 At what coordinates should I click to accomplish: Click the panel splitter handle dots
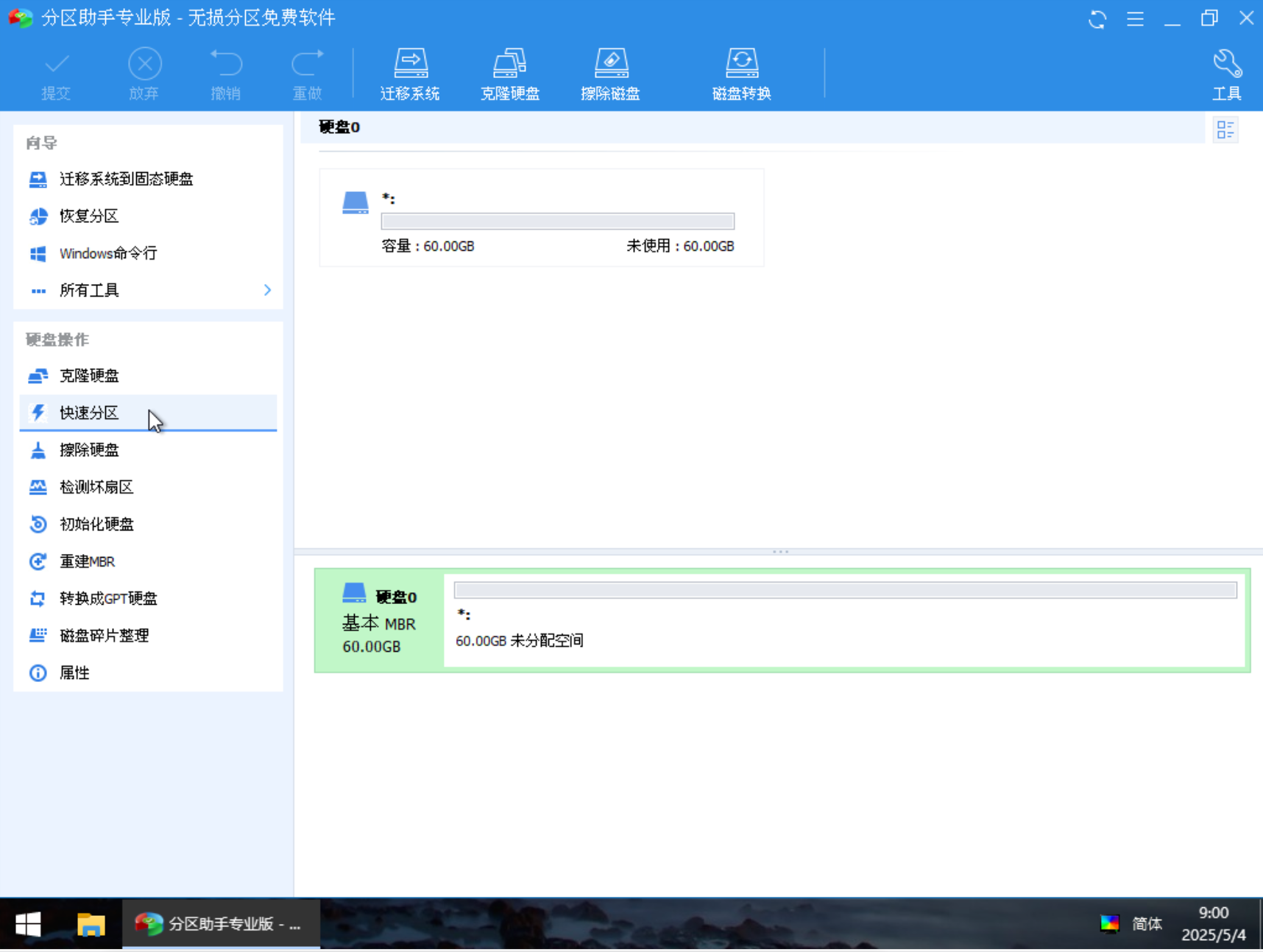pos(781,551)
